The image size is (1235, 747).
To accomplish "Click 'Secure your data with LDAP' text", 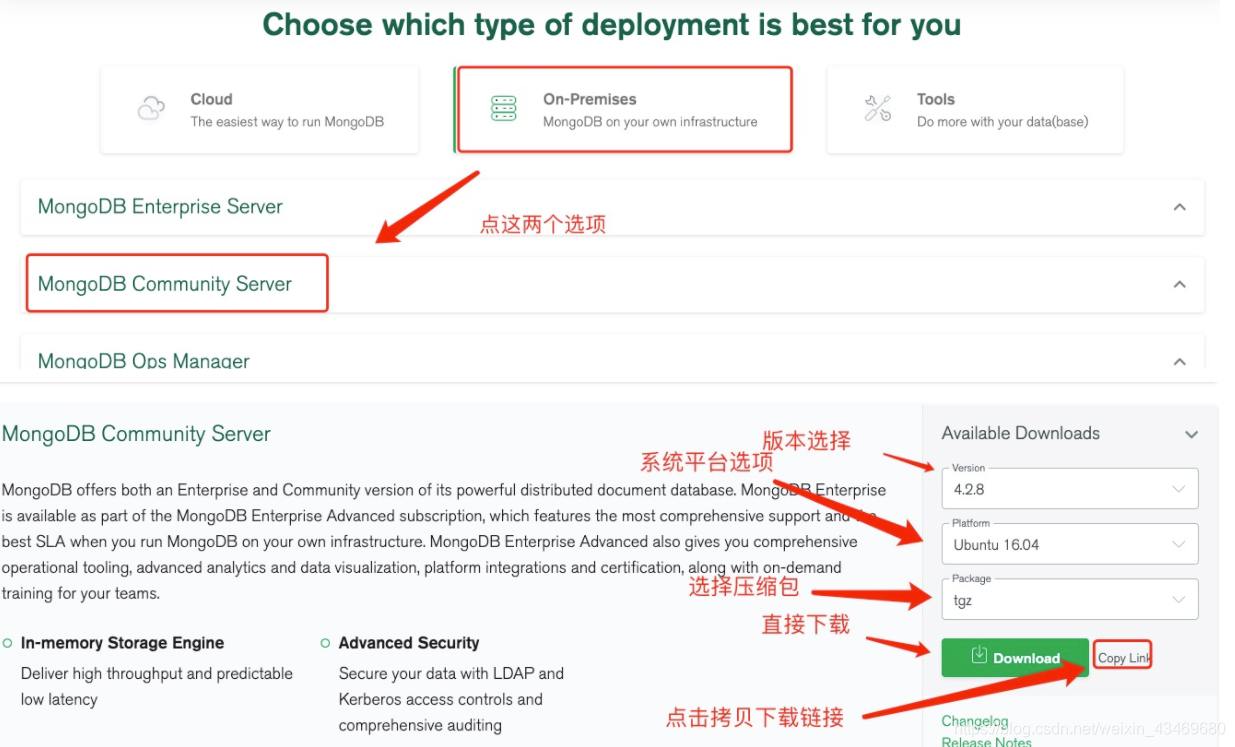I will (451, 674).
